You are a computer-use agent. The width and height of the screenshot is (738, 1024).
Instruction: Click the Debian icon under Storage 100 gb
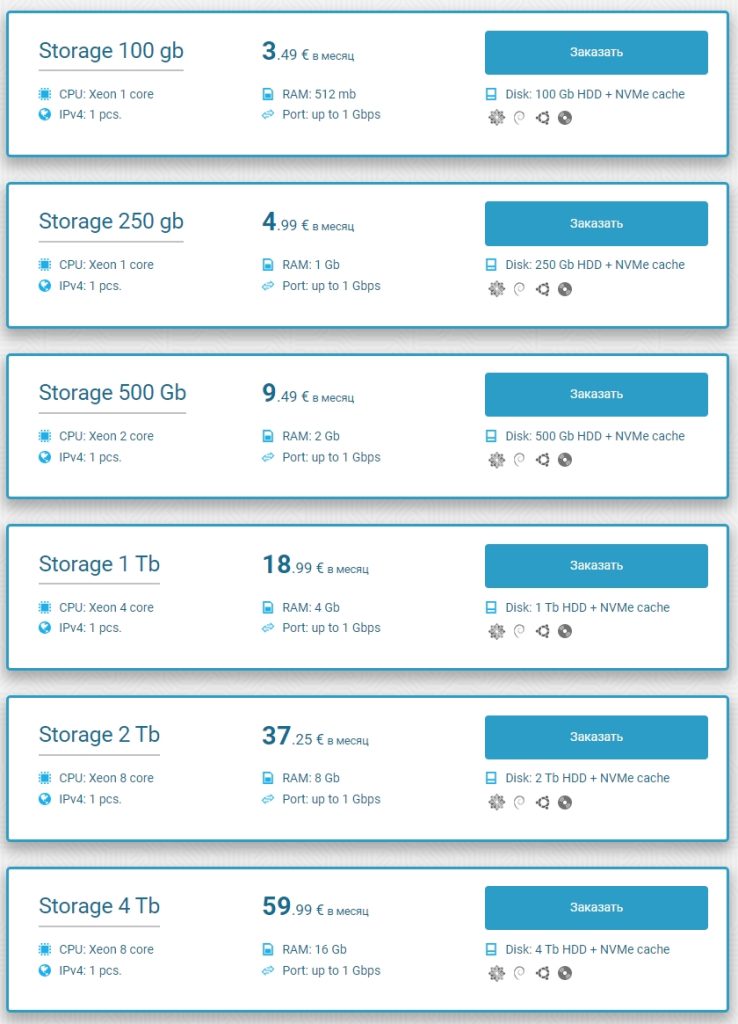519,118
